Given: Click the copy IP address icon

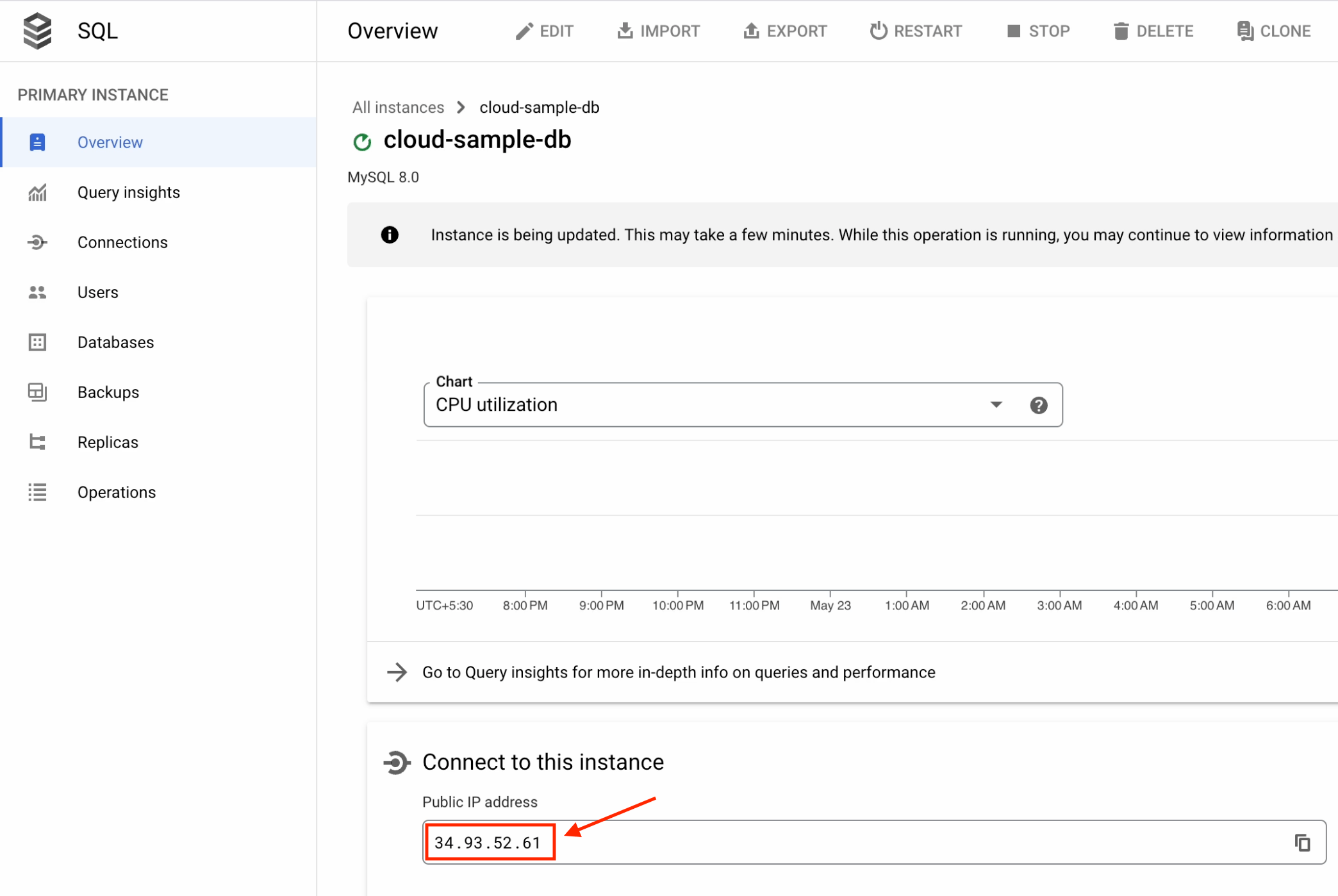Looking at the screenshot, I should (1302, 842).
